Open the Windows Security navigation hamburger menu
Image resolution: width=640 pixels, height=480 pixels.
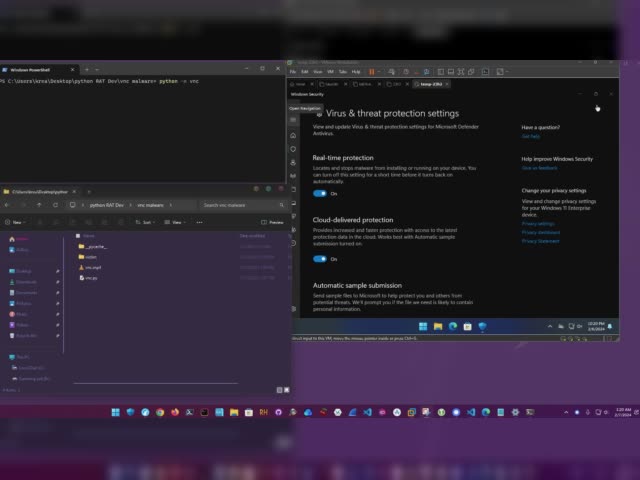click(x=293, y=120)
